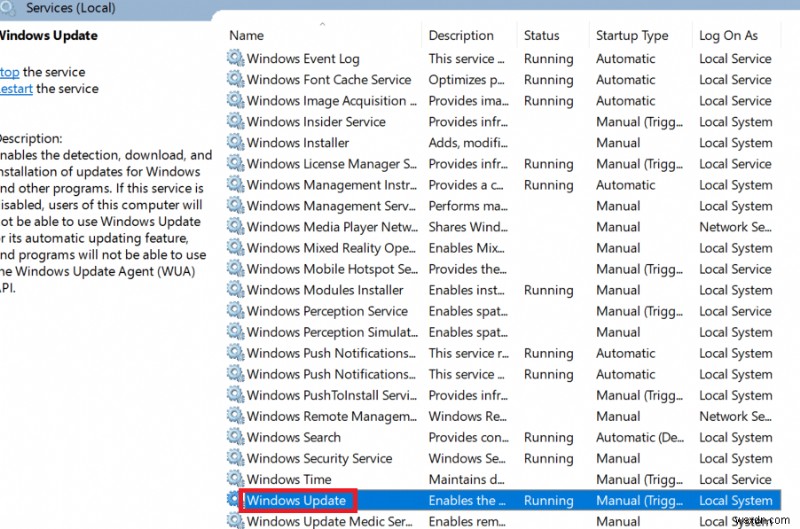Viewport: 800px width, 529px height.
Task: Click Network Se... log-on for Windows Remote Management
Action: 735,416
